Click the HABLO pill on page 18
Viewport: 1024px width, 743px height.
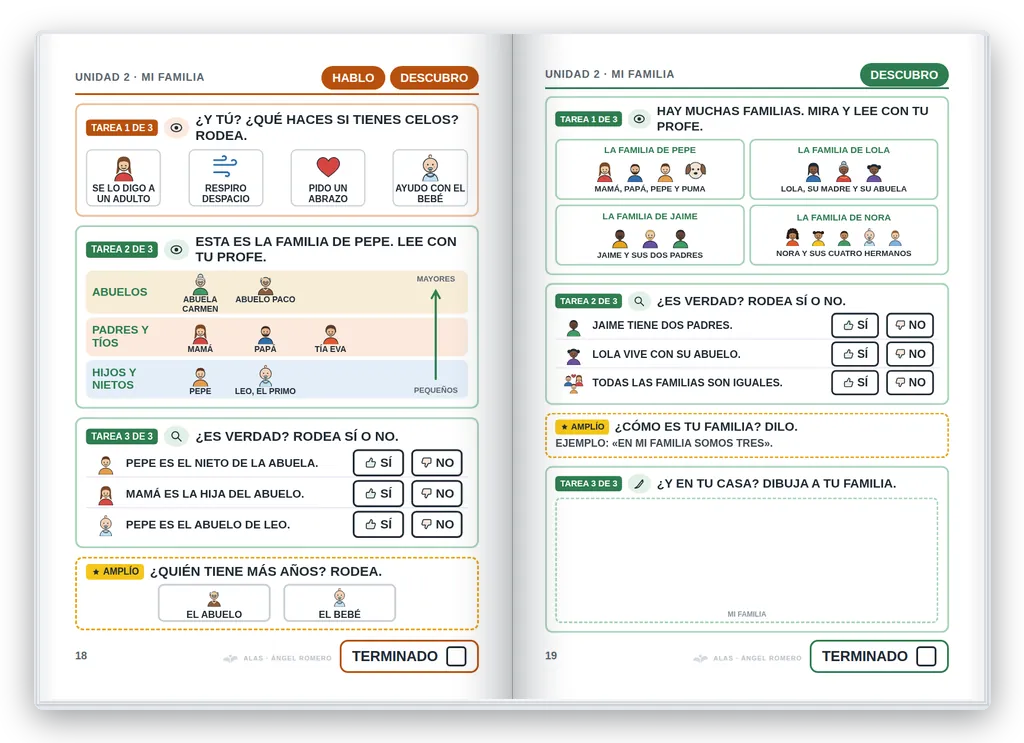(x=353, y=78)
